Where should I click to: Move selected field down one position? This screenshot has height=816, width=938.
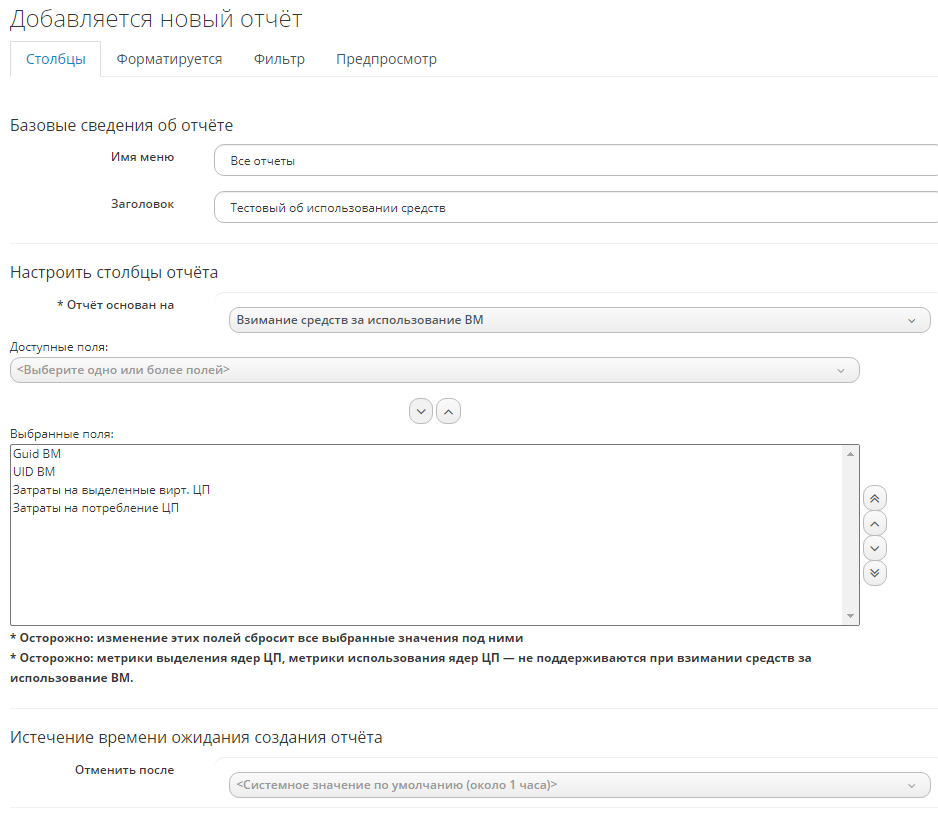[874, 548]
